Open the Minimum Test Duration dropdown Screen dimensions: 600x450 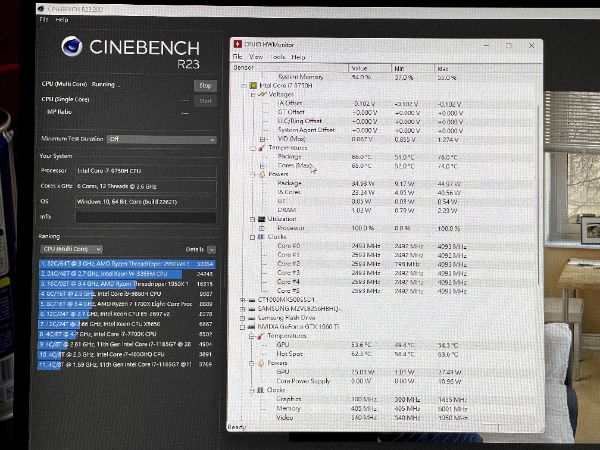tap(162, 139)
